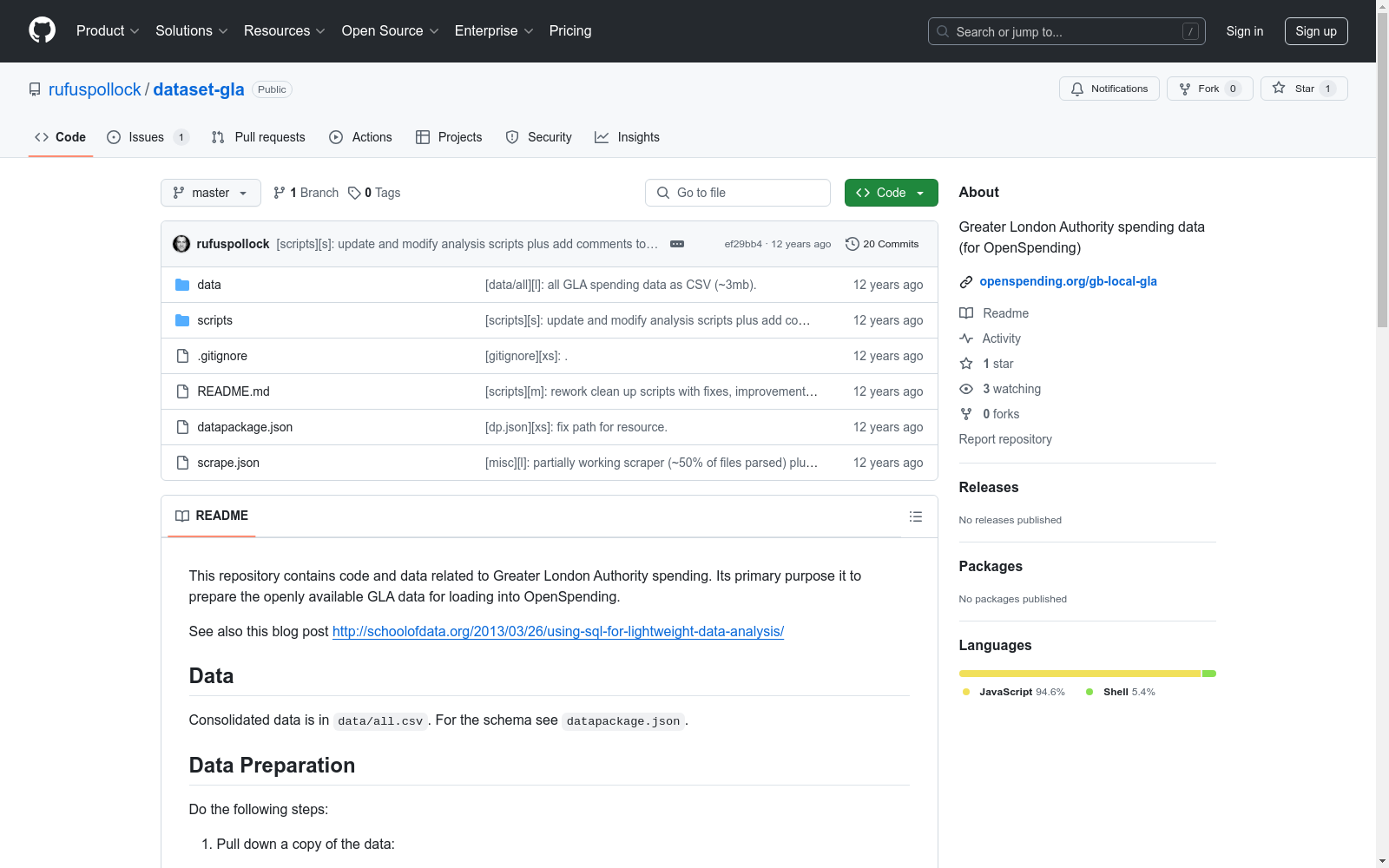Viewport: 1389px width, 868px height.
Task: Click the link icon beside openspending.org
Action: [x=966, y=282]
